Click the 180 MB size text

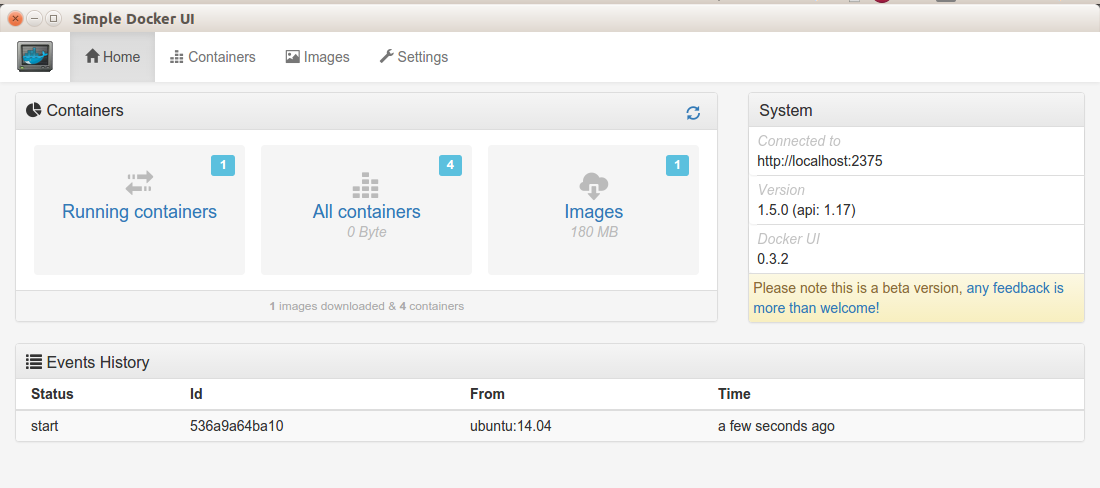click(x=593, y=232)
